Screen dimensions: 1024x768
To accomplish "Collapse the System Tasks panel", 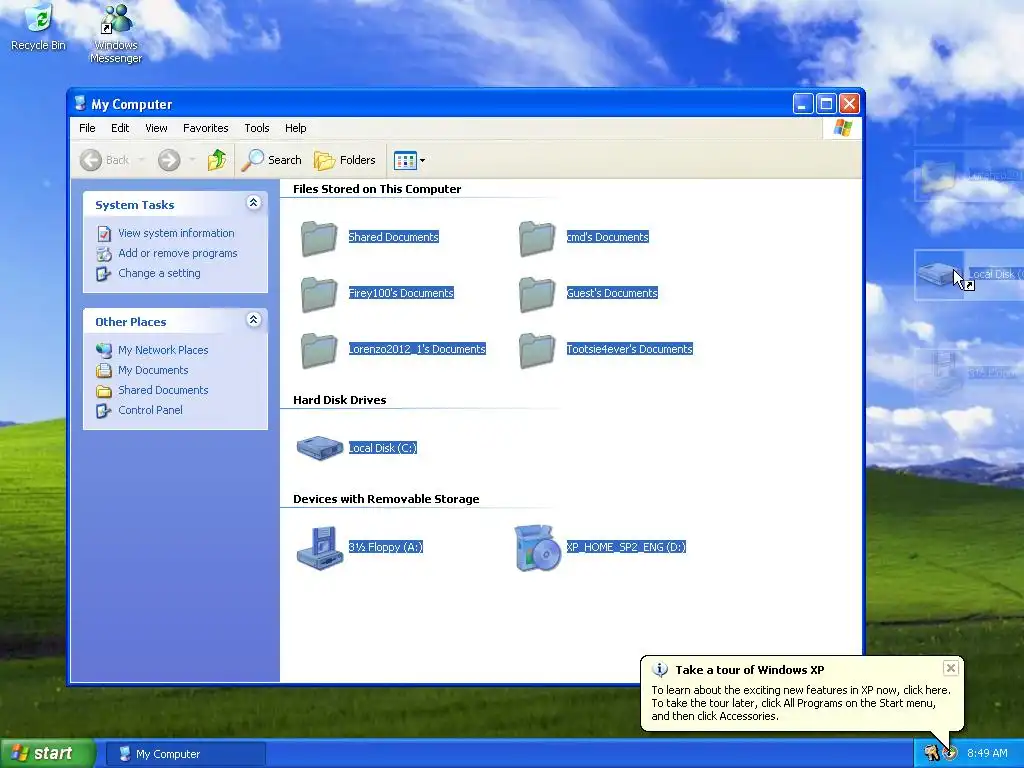I will [x=253, y=203].
